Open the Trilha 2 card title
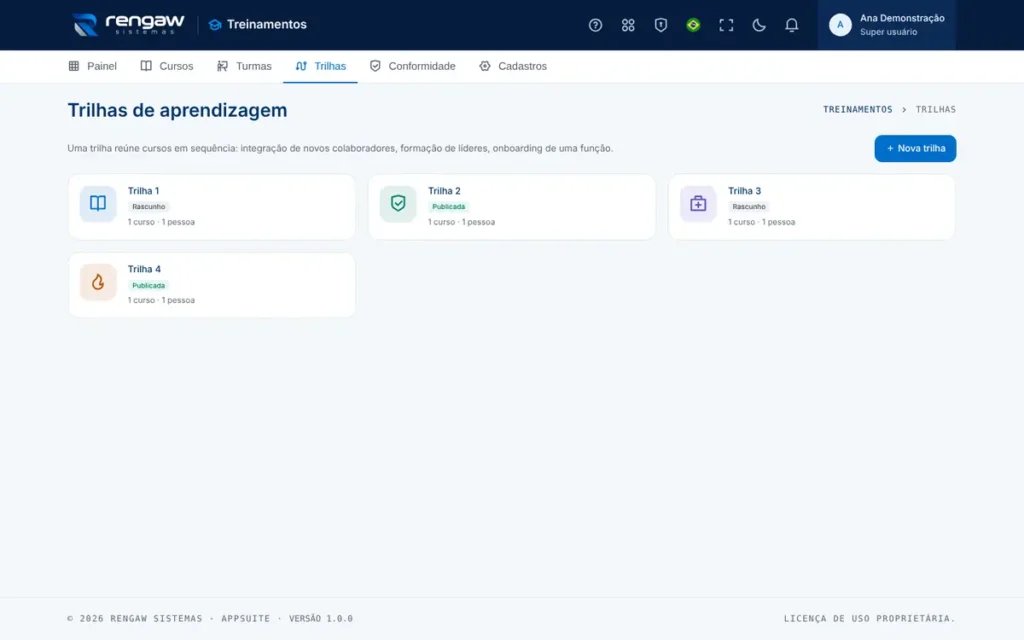1024x640 pixels. 444,191
